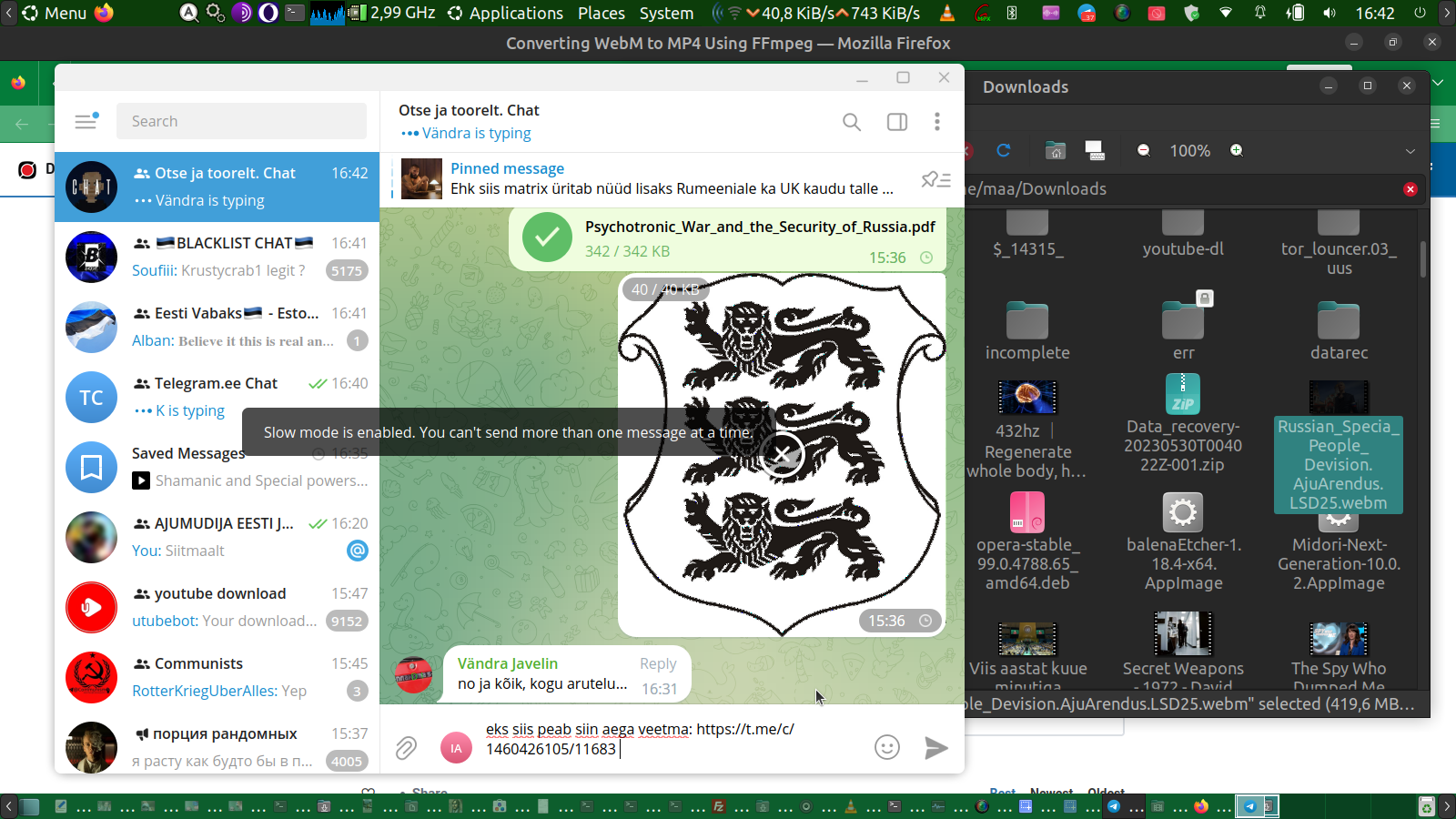Cancel the image download in chat
1456x819 pixels.
point(783,454)
